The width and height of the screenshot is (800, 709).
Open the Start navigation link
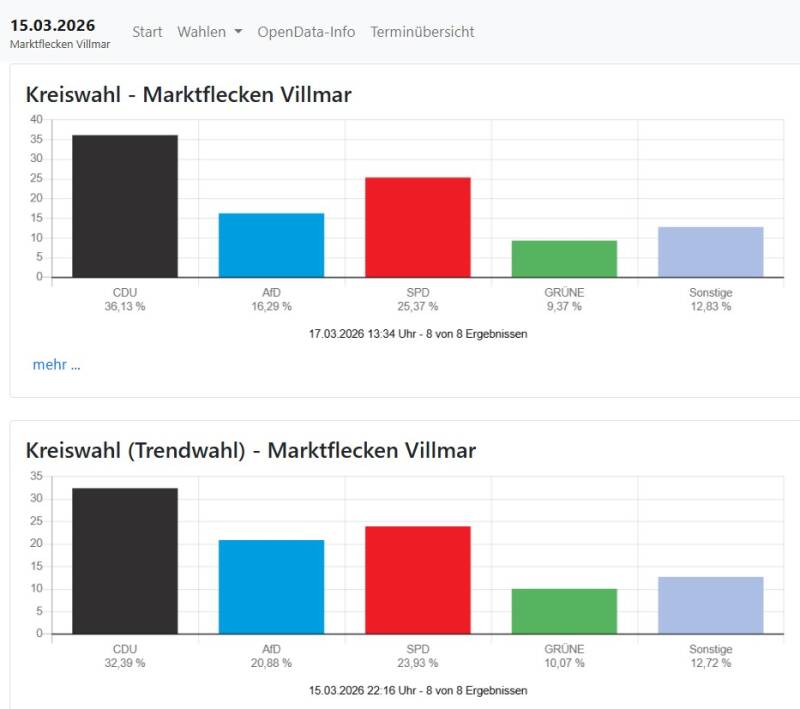coord(147,32)
